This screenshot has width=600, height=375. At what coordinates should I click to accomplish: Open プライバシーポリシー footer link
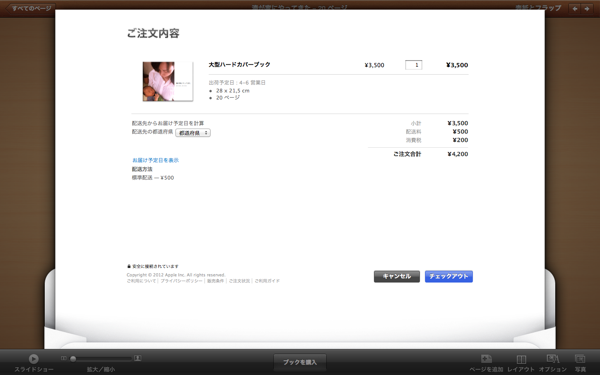click(181, 281)
